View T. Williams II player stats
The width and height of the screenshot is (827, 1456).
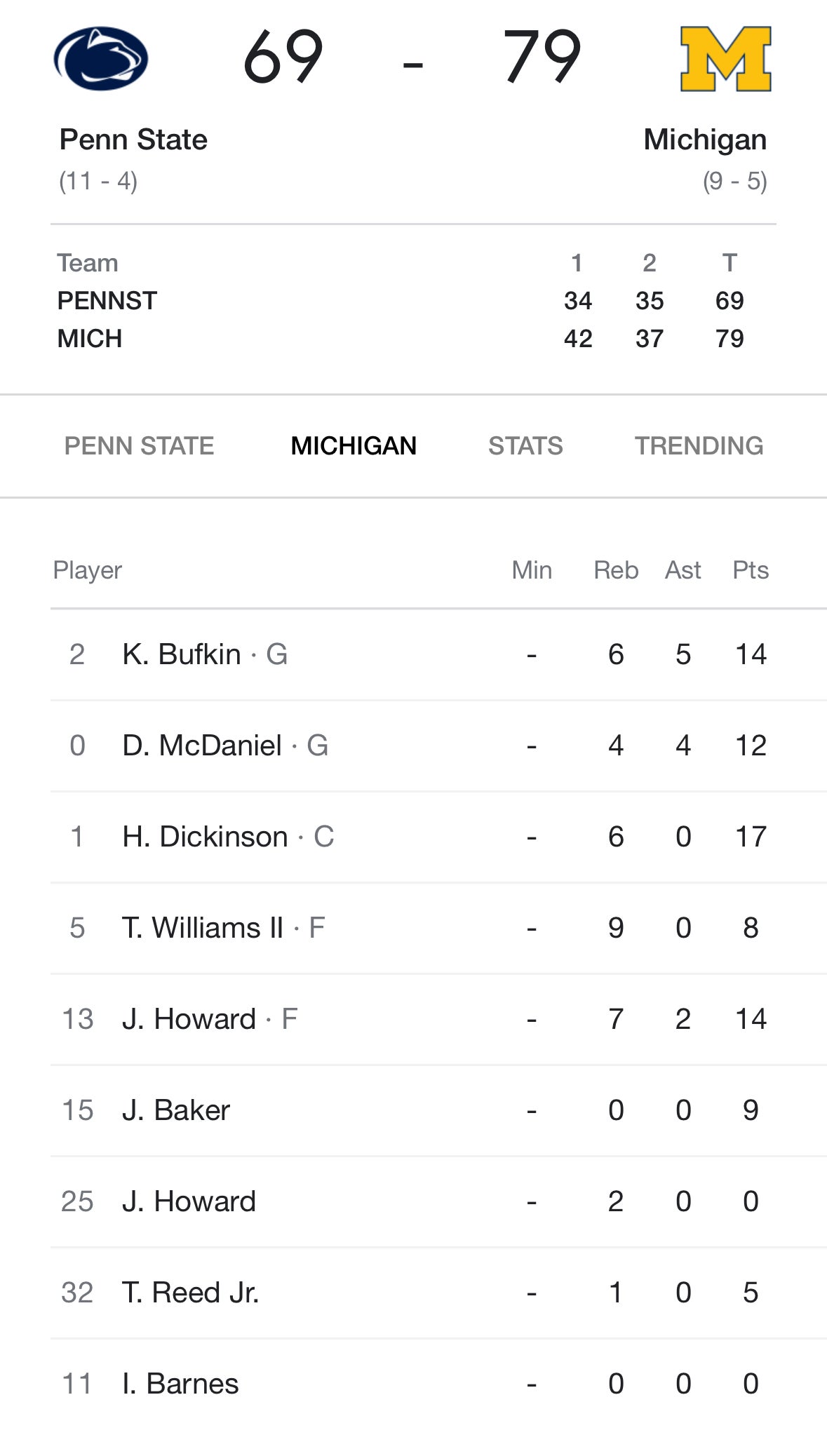[x=203, y=928]
